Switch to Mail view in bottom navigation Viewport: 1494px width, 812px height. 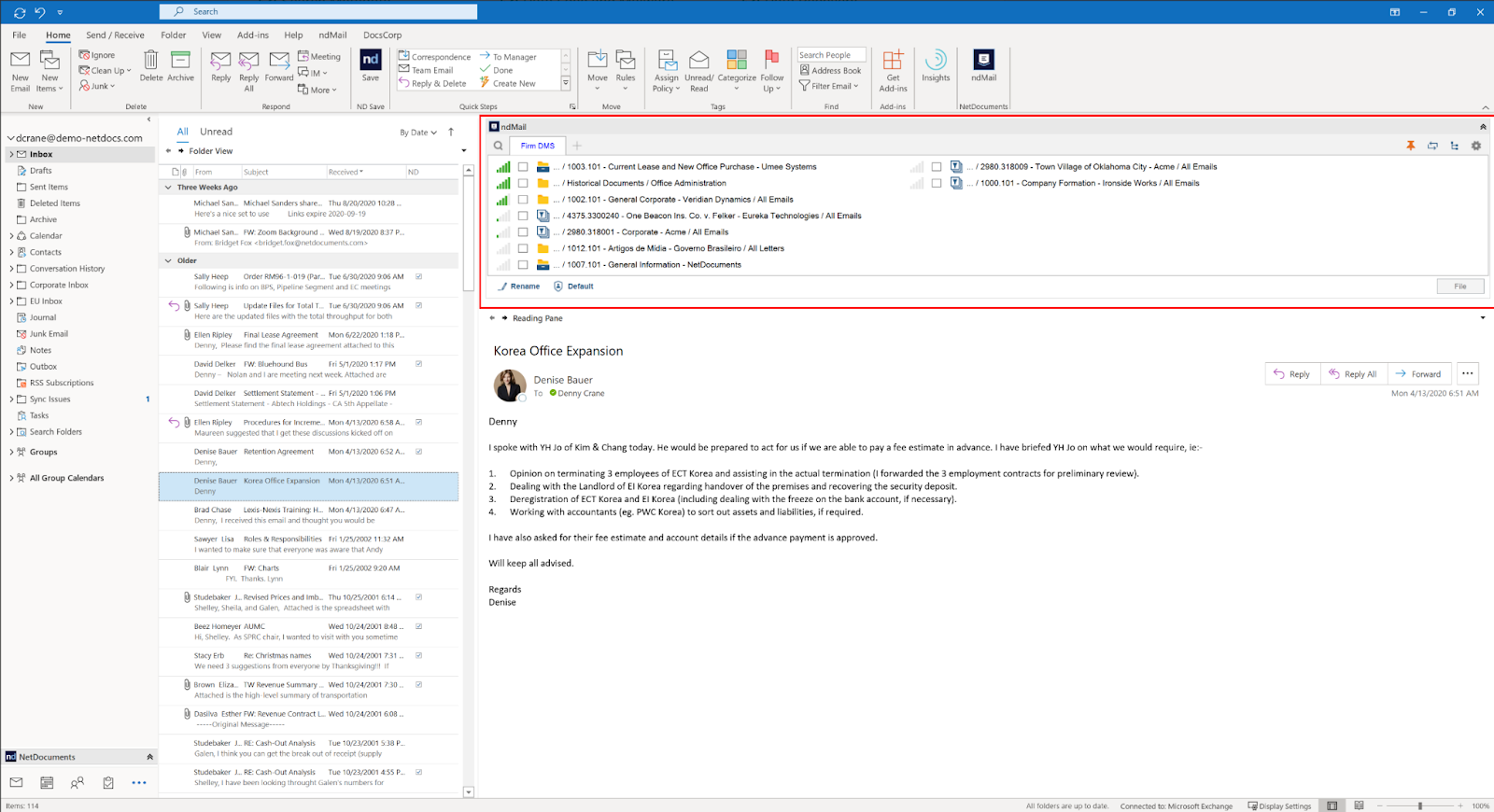pyautogui.click(x=16, y=782)
